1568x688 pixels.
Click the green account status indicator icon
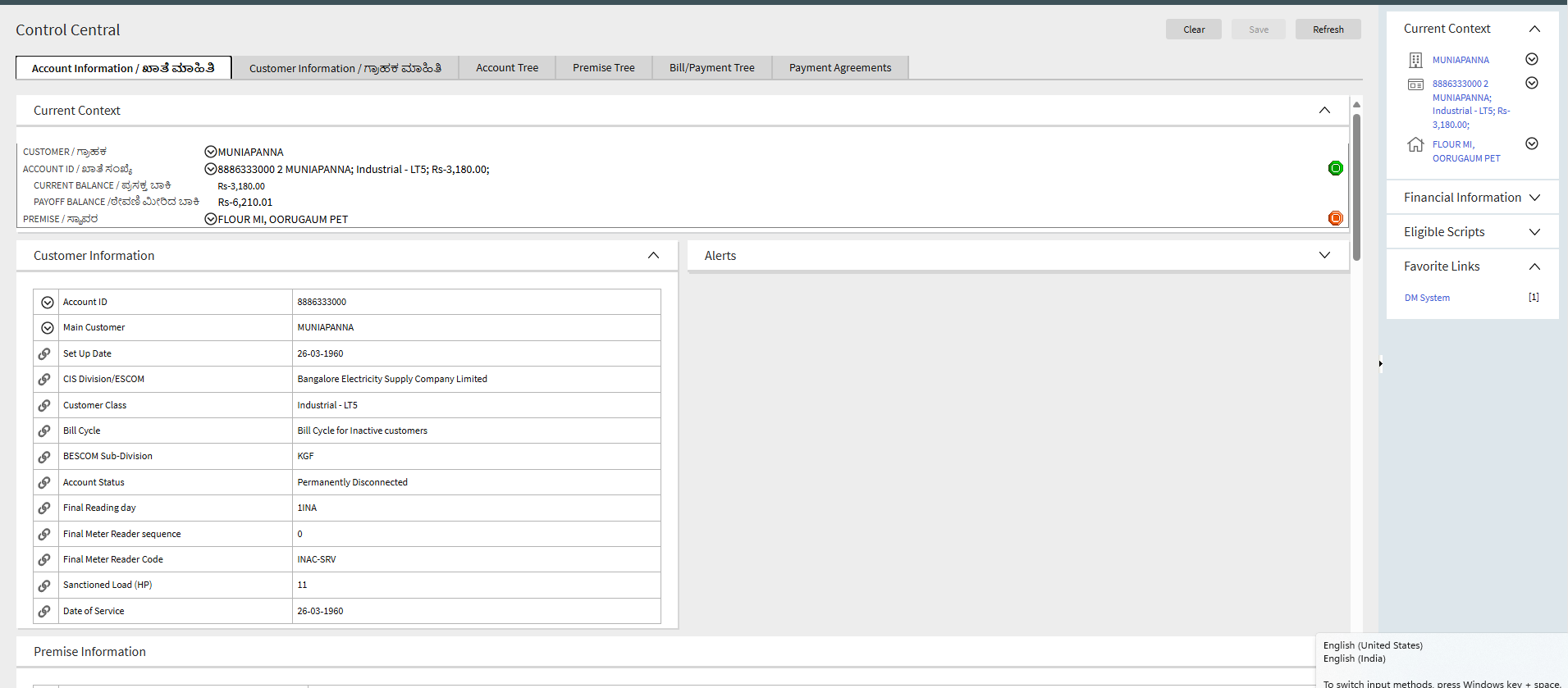[1335, 168]
